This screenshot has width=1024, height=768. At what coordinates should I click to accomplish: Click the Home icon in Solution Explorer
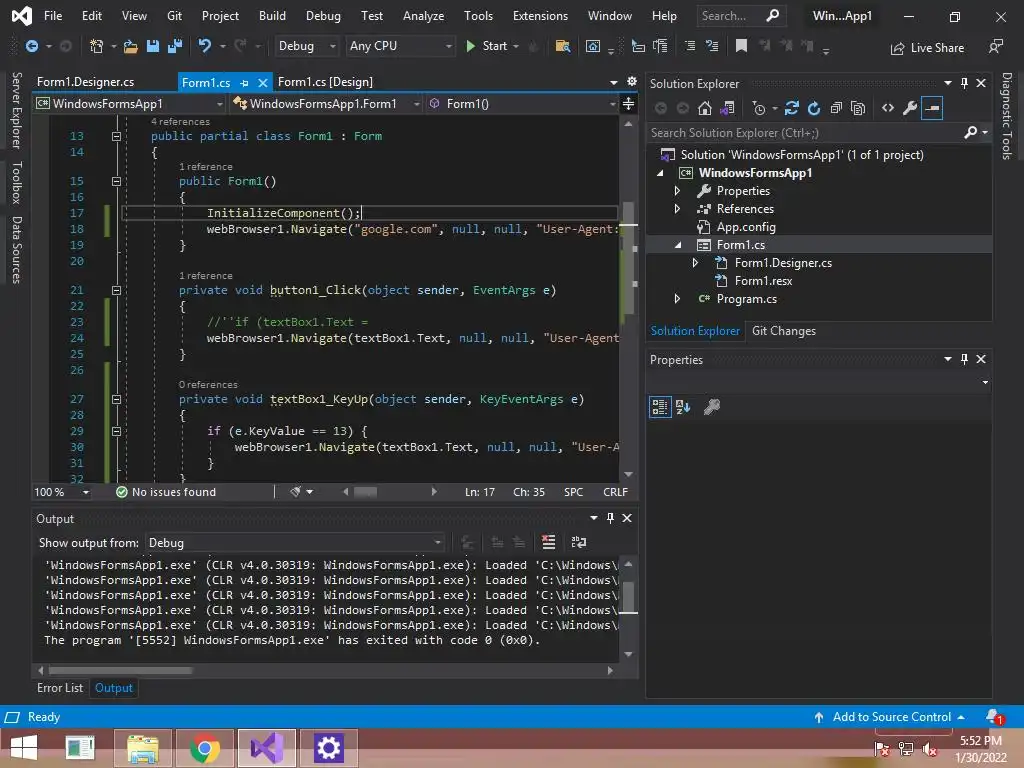pos(705,108)
